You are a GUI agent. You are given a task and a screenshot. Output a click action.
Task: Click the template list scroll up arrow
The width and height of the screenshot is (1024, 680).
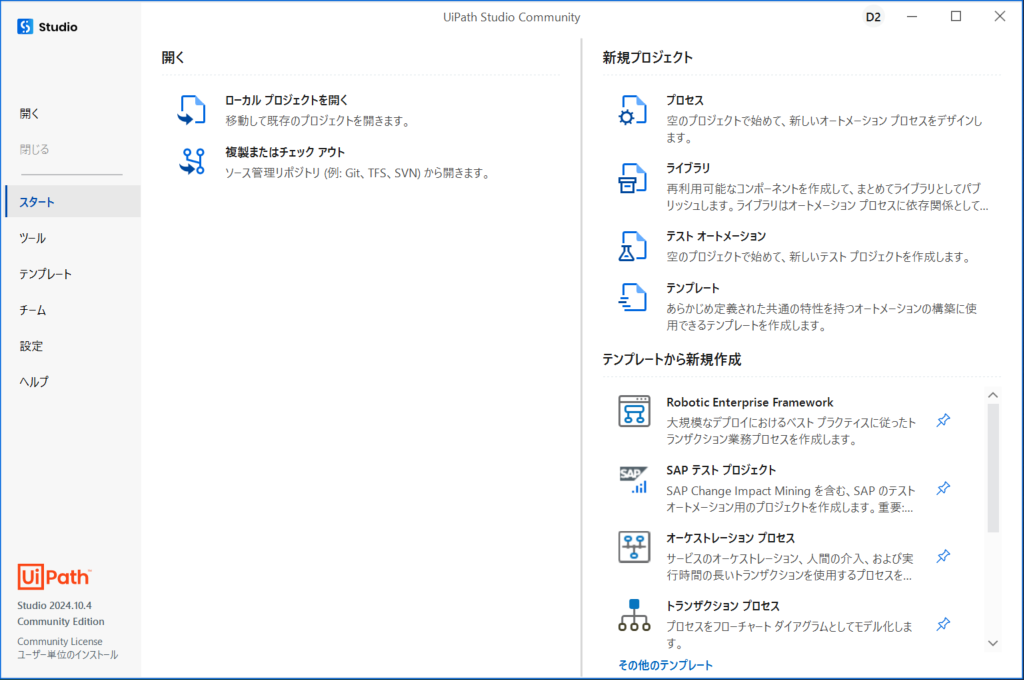point(993,395)
